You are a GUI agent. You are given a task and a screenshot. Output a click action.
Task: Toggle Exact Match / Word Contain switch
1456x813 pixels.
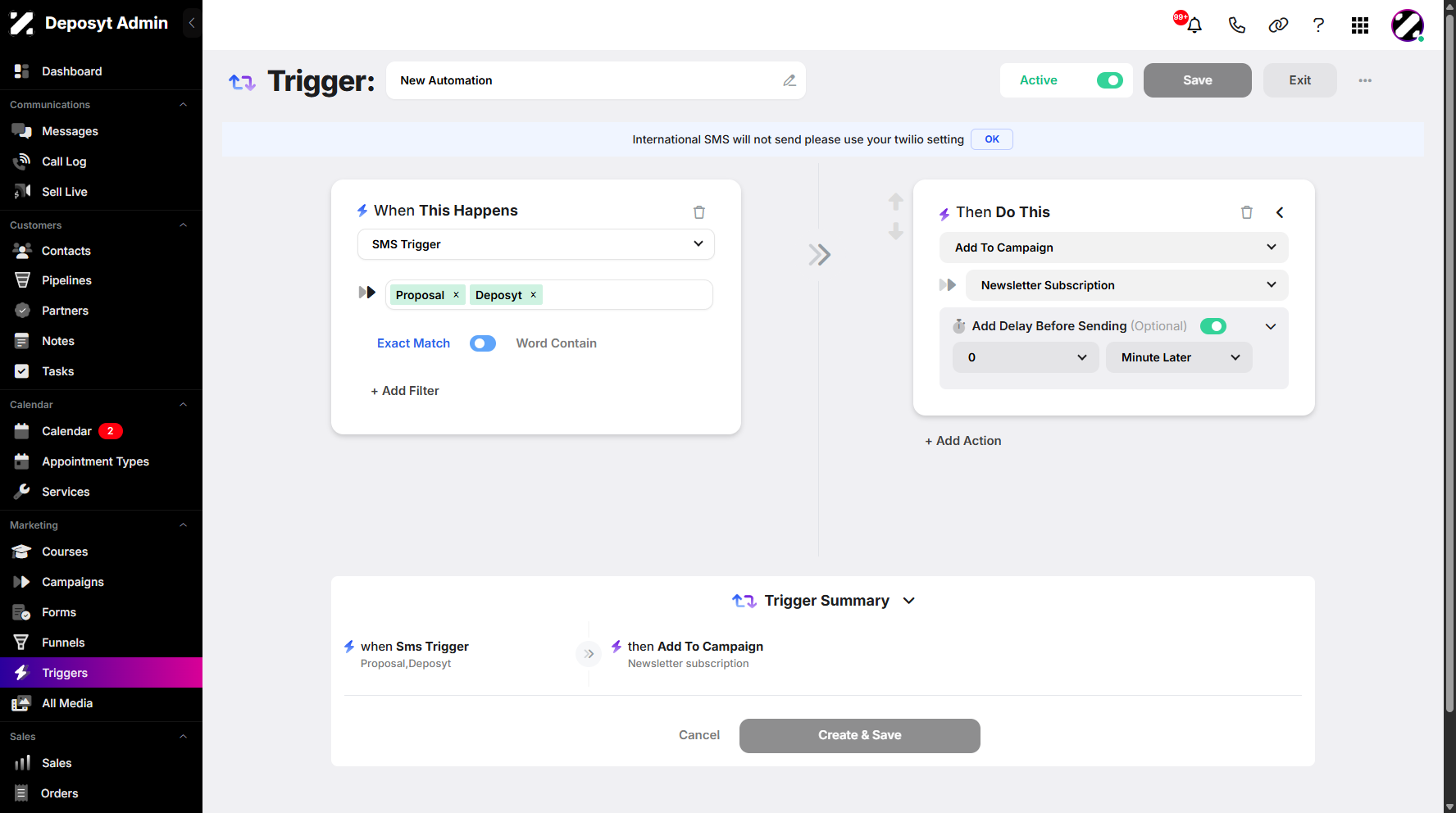coord(483,343)
